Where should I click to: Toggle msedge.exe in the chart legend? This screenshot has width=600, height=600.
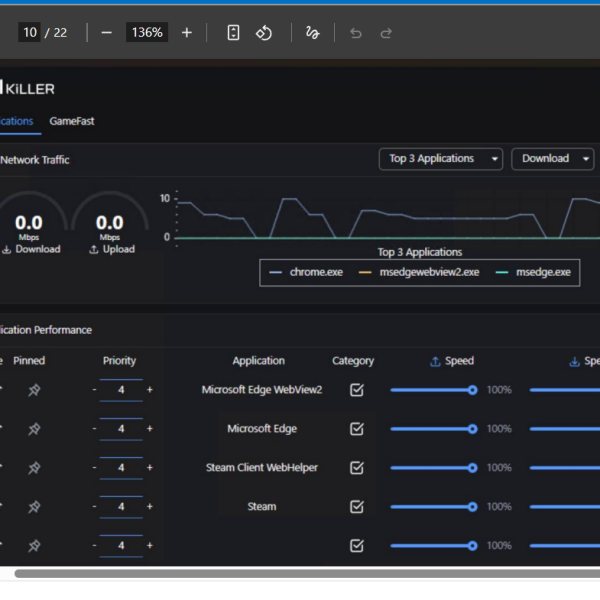coord(533,272)
